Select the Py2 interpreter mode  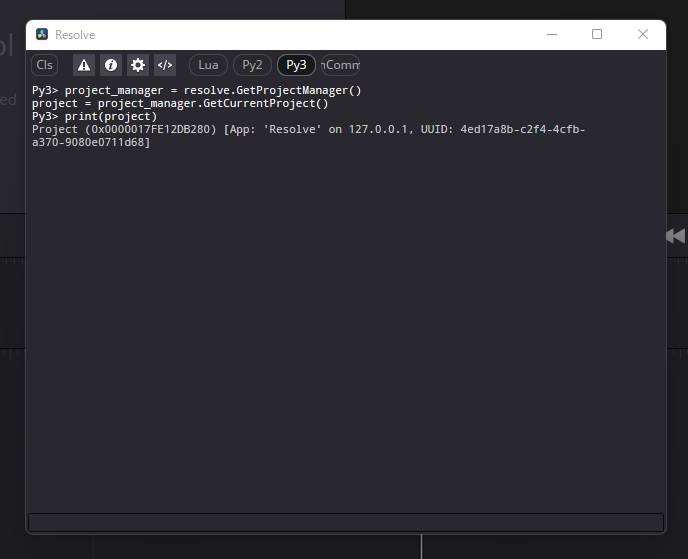point(252,65)
